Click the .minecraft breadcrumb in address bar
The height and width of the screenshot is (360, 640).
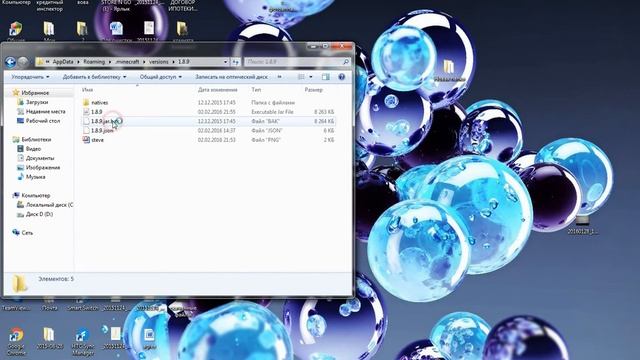click(x=127, y=62)
